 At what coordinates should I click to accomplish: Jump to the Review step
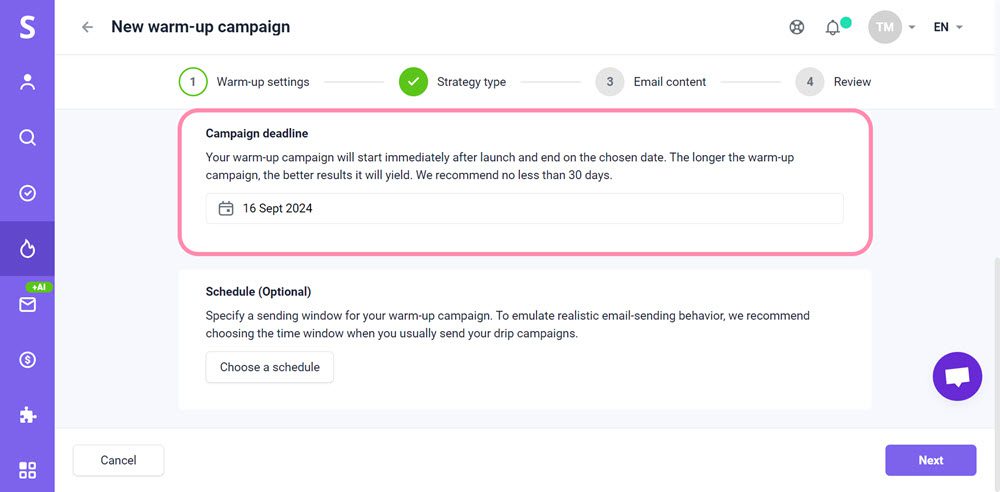tap(834, 82)
